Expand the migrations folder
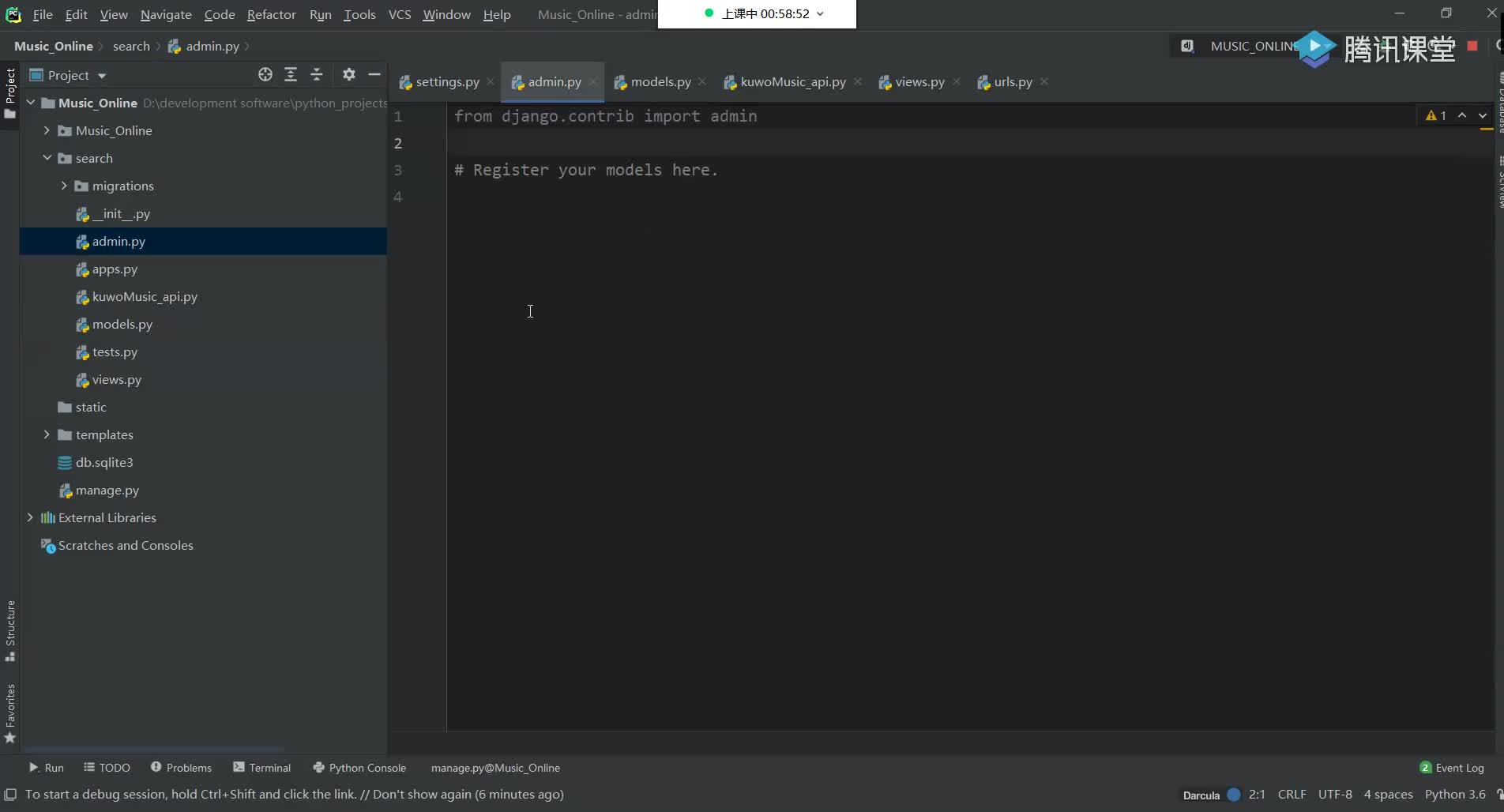This screenshot has height=812, width=1504. click(64, 186)
